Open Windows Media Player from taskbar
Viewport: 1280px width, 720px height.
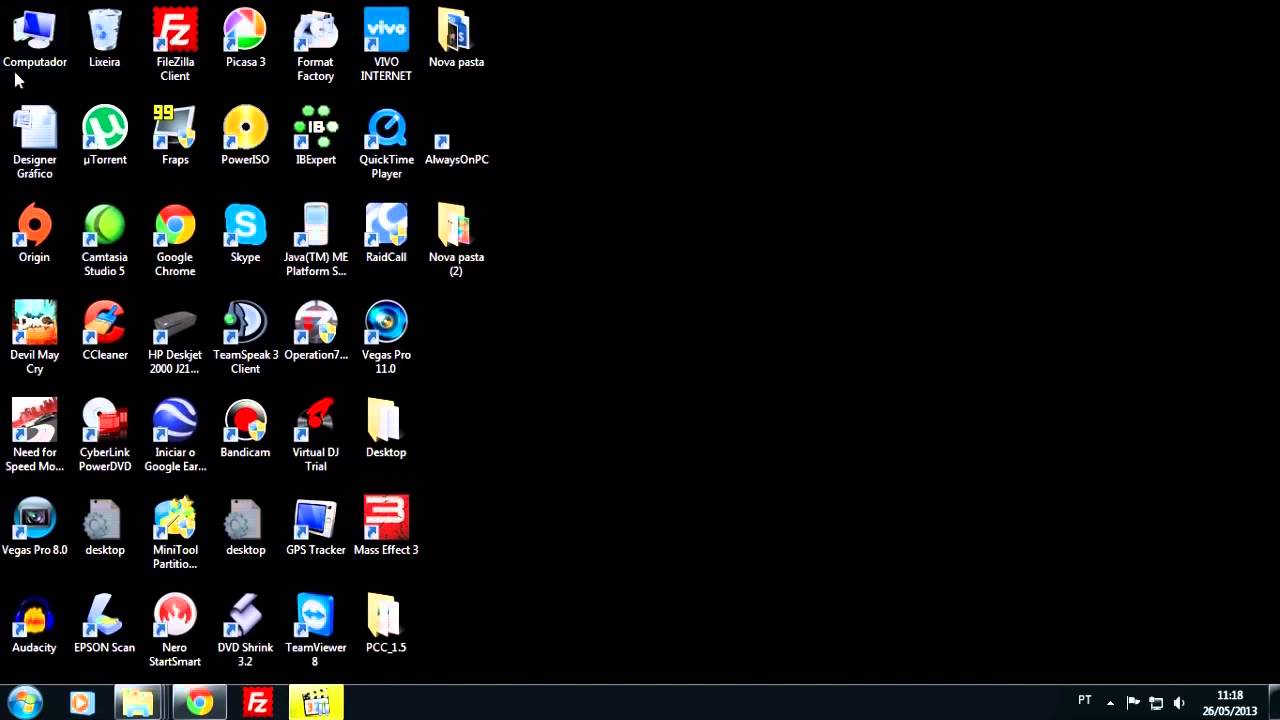tap(82, 703)
